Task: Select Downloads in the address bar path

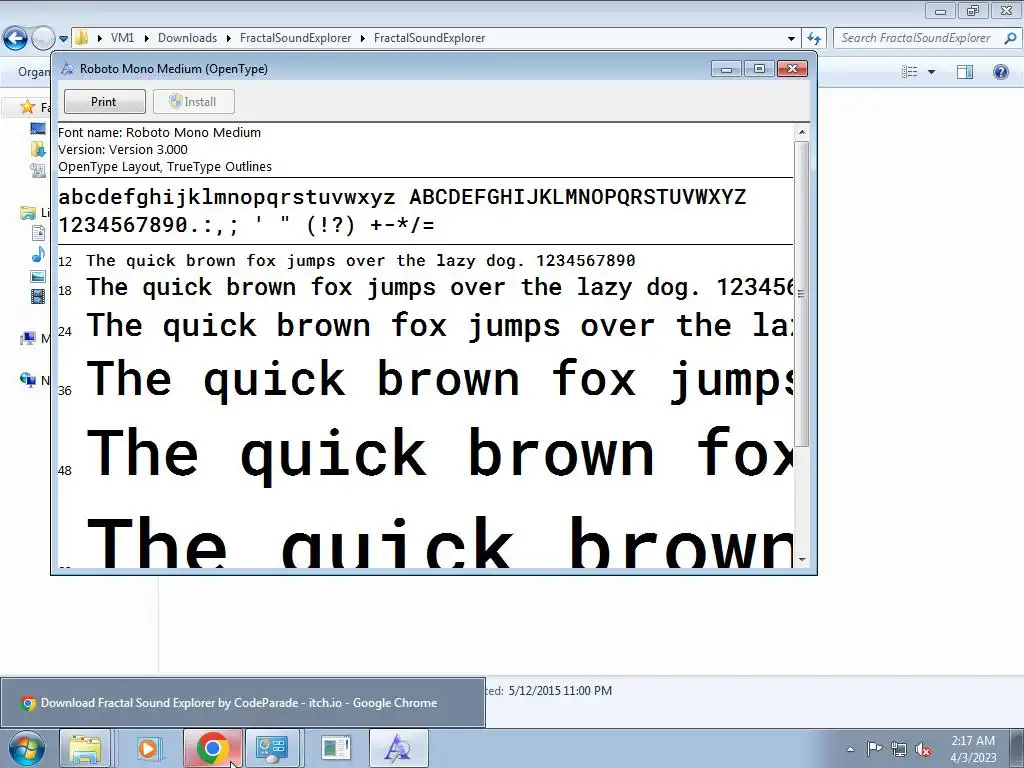Action: 187,38
